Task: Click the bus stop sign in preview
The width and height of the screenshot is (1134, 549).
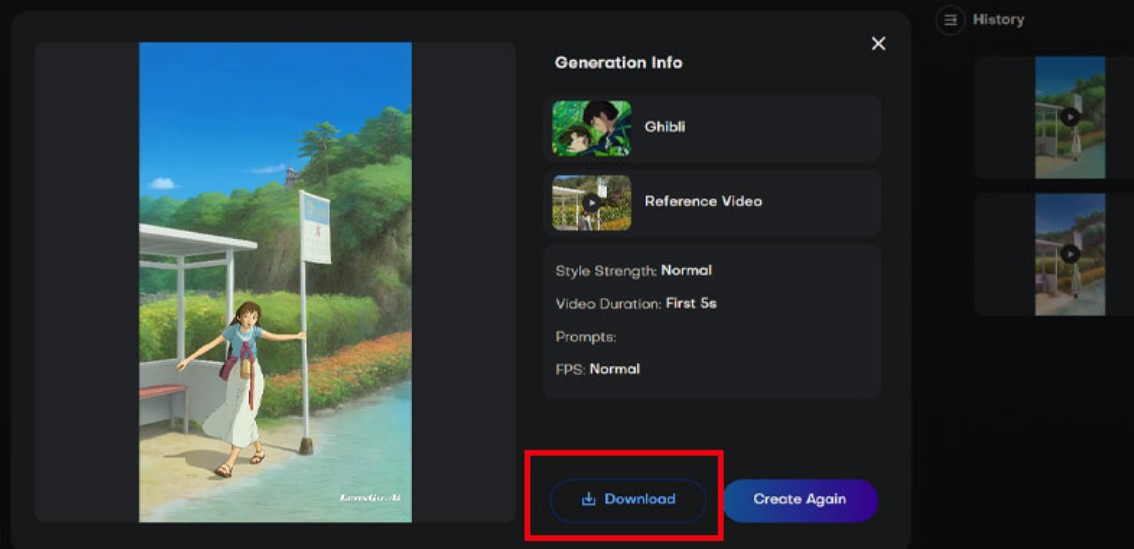Action: click(x=315, y=228)
